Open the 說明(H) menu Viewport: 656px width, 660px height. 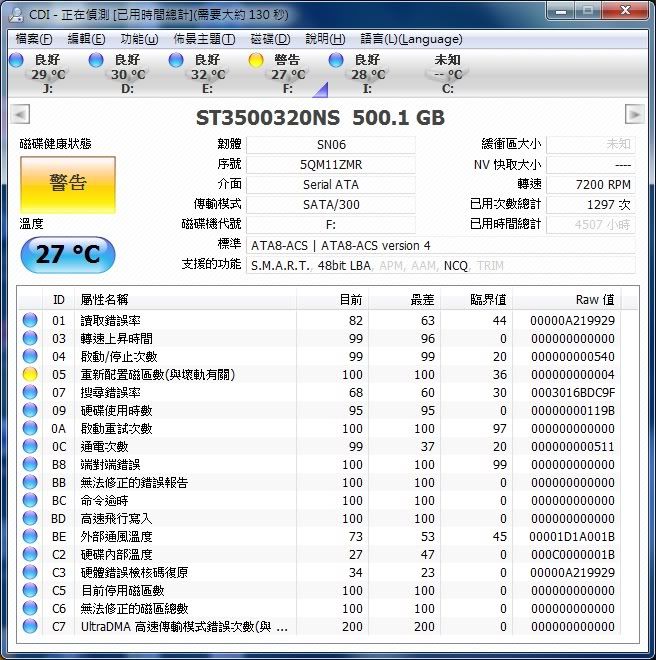pos(325,39)
